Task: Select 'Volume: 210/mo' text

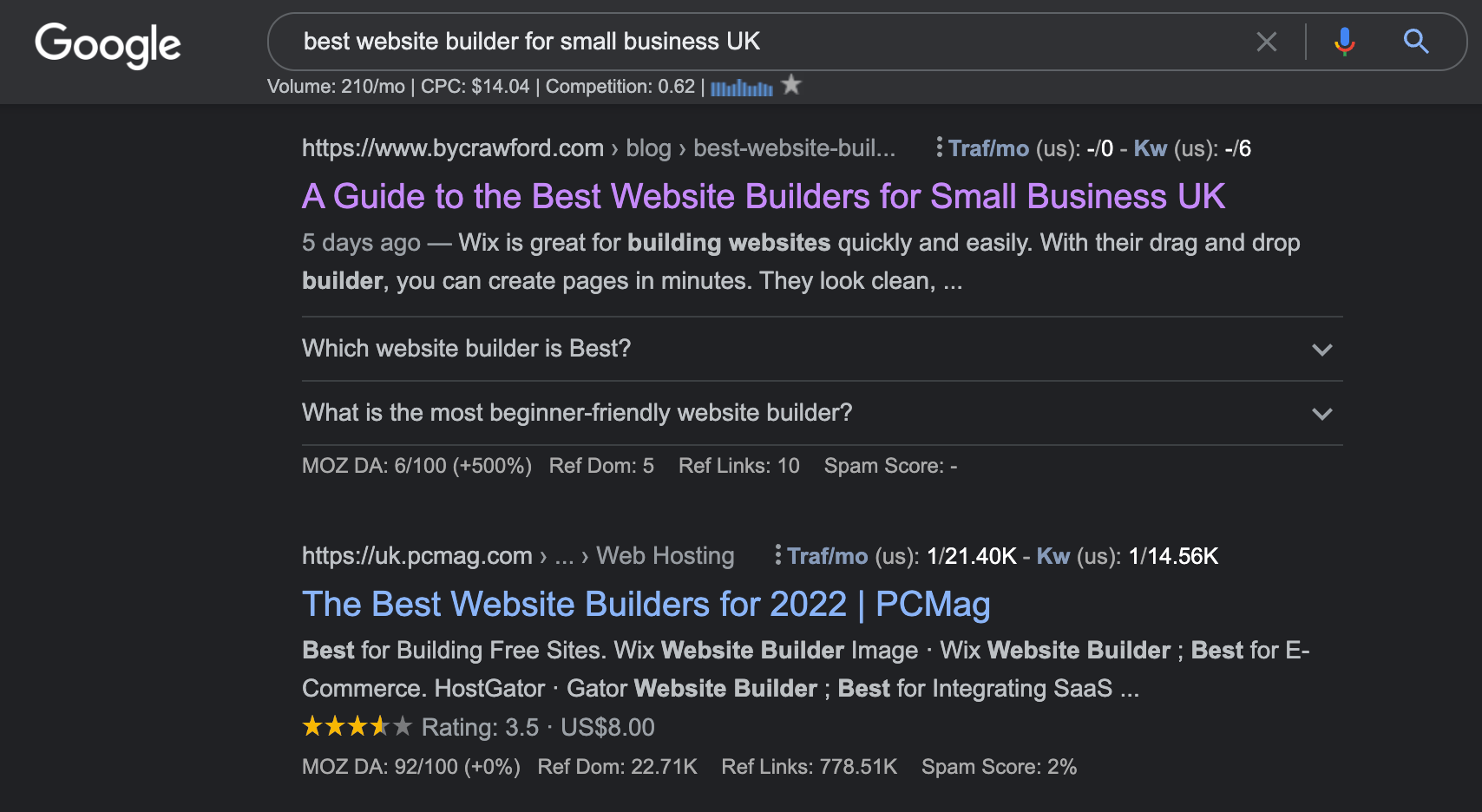Action: point(336,87)
